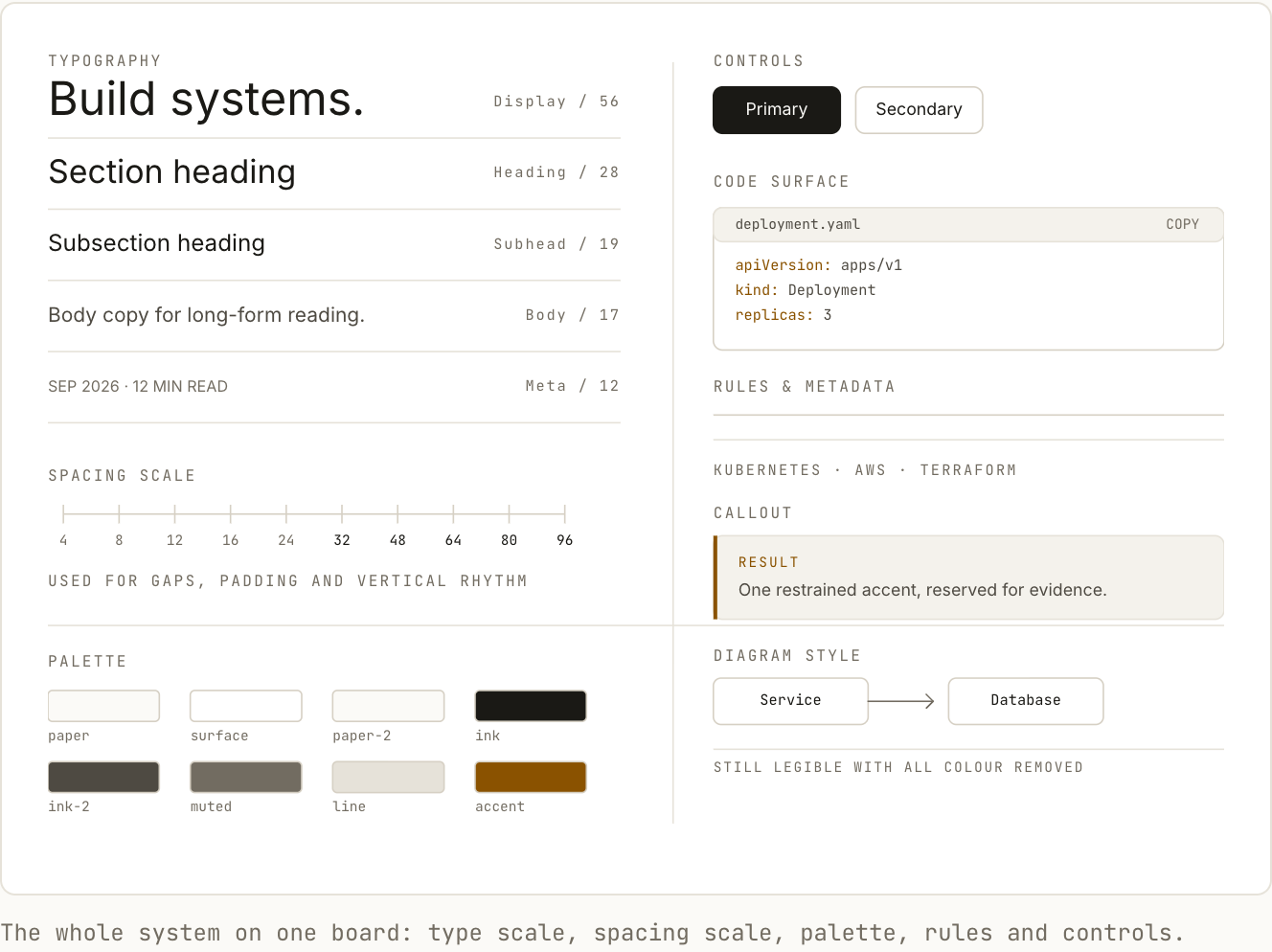Image resolution: width=1272 pixels, height=952 pixels.
Task: Pick the muted color swatch
Action: [x=246, y=777]
